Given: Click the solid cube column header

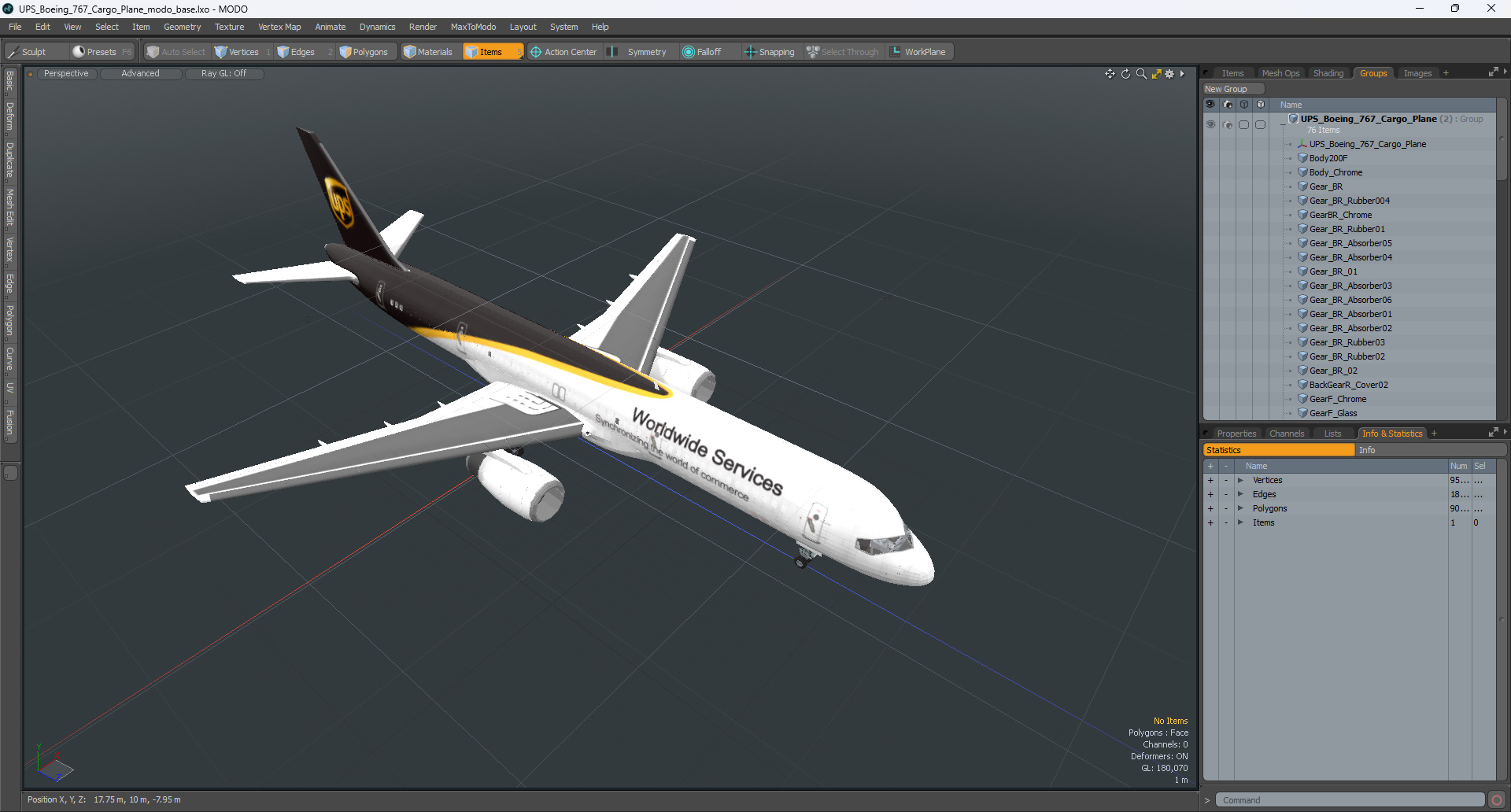Looking at the screenshot, I should (1261, 105).
